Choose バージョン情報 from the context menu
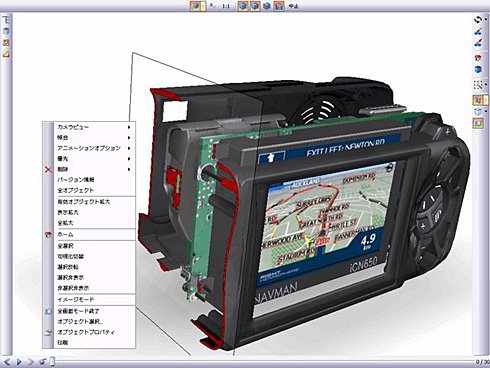This screenshot has width=490, height=368. click(x=89, y=180)
